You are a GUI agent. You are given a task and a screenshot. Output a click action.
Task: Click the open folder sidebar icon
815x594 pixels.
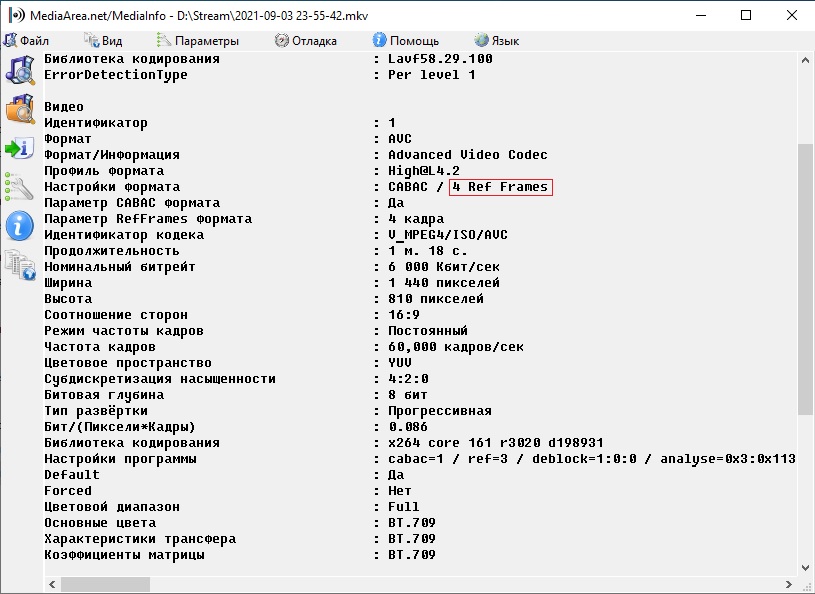click(x=20, y=109)
